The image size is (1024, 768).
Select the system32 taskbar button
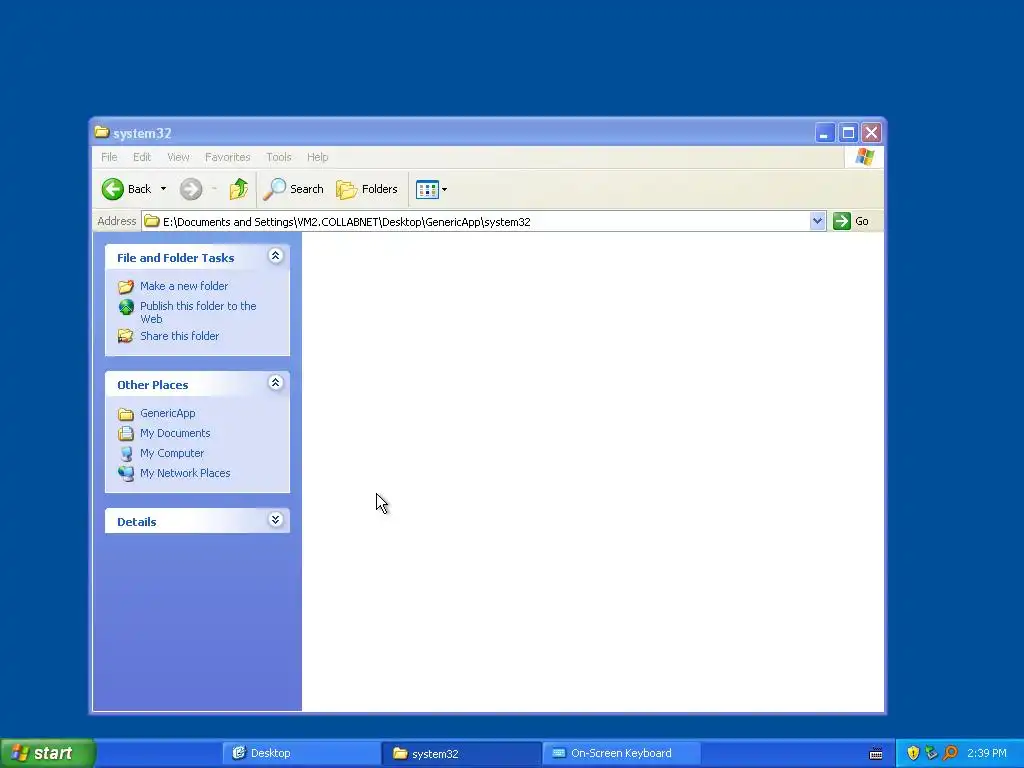pos(462,753)
